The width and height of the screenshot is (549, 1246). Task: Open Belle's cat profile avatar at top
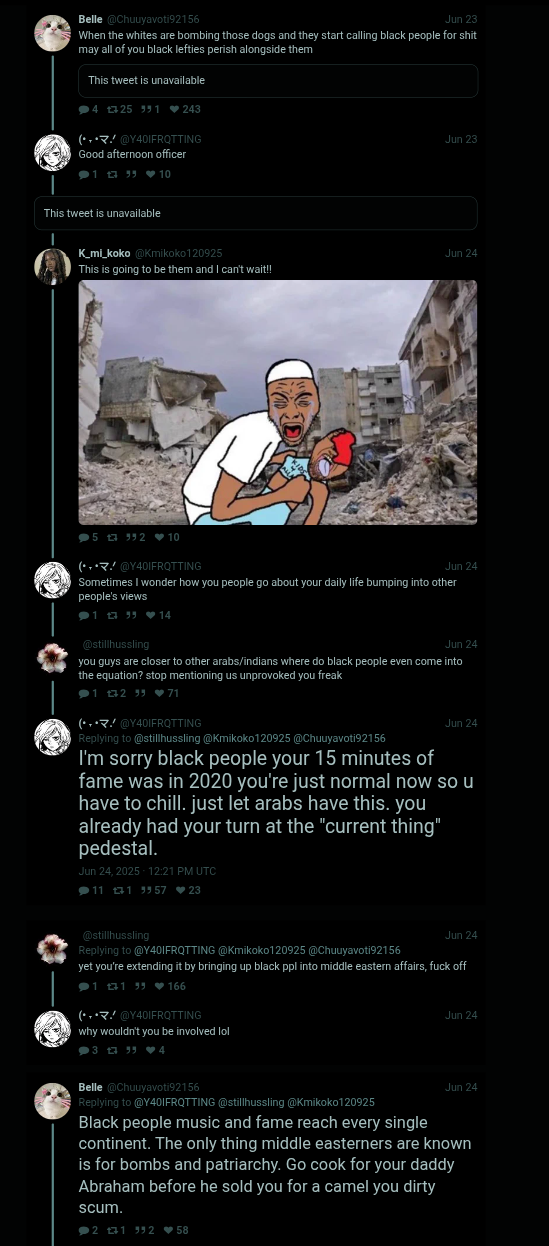coord(52,33)
